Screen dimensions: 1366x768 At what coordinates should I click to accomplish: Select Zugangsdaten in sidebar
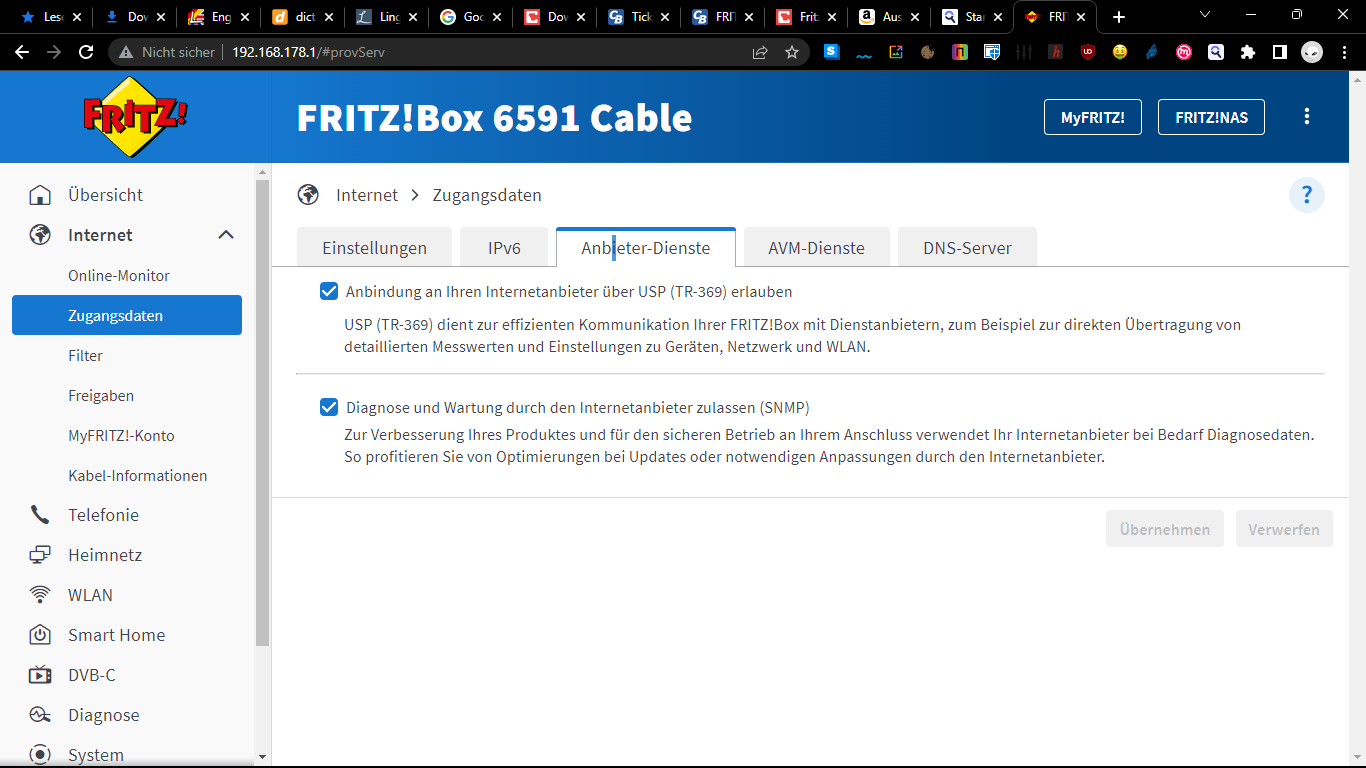[127, 315]
